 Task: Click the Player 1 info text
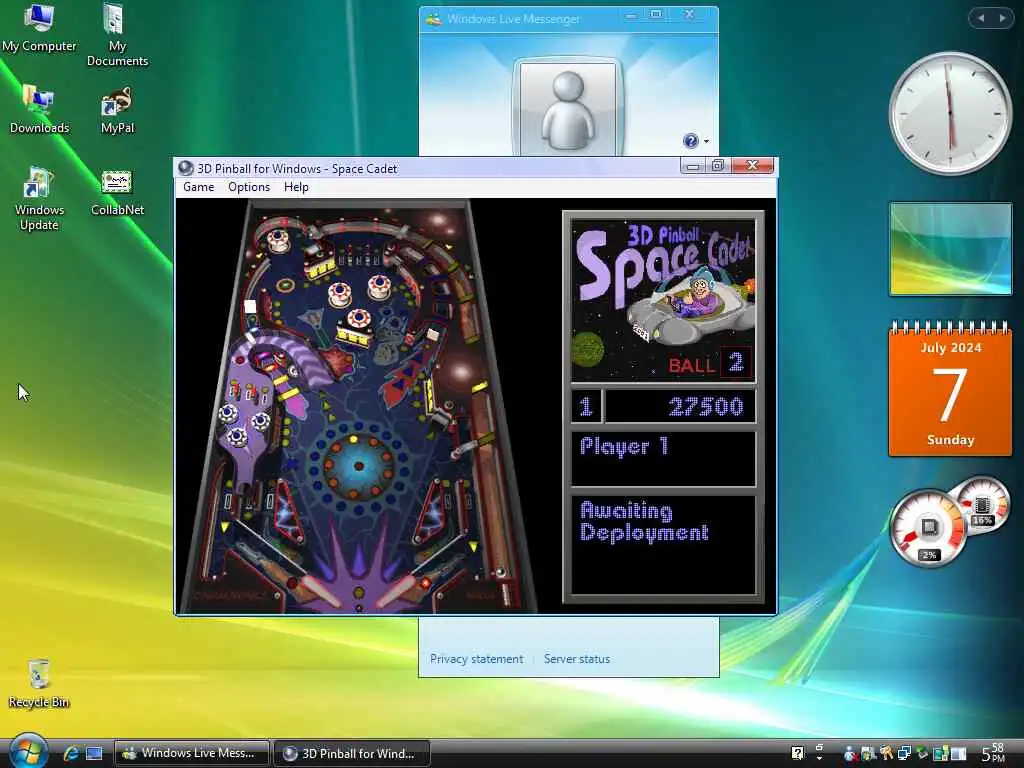click(624, 447)
